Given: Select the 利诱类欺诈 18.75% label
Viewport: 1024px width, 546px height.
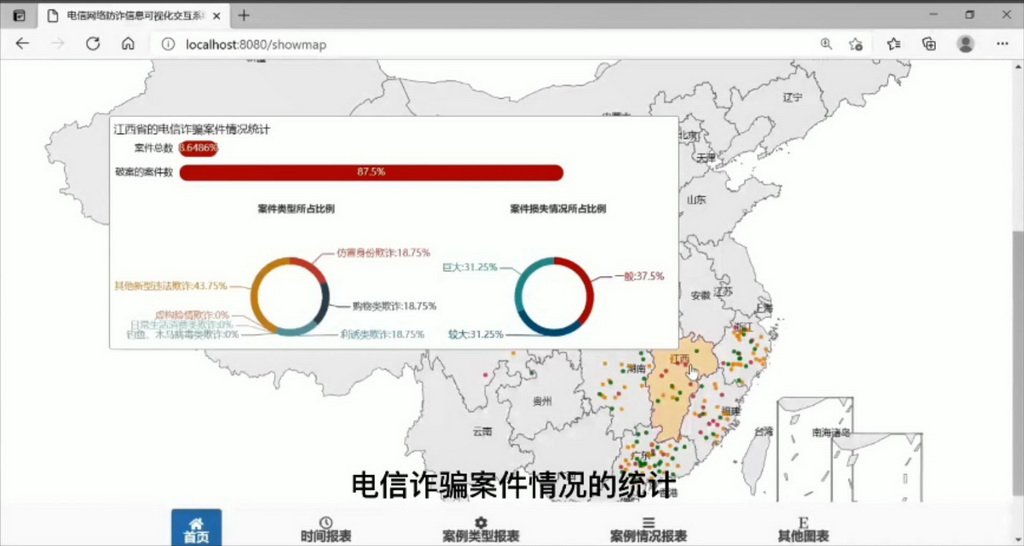Looking at the screenshot, I should (382, 334).
